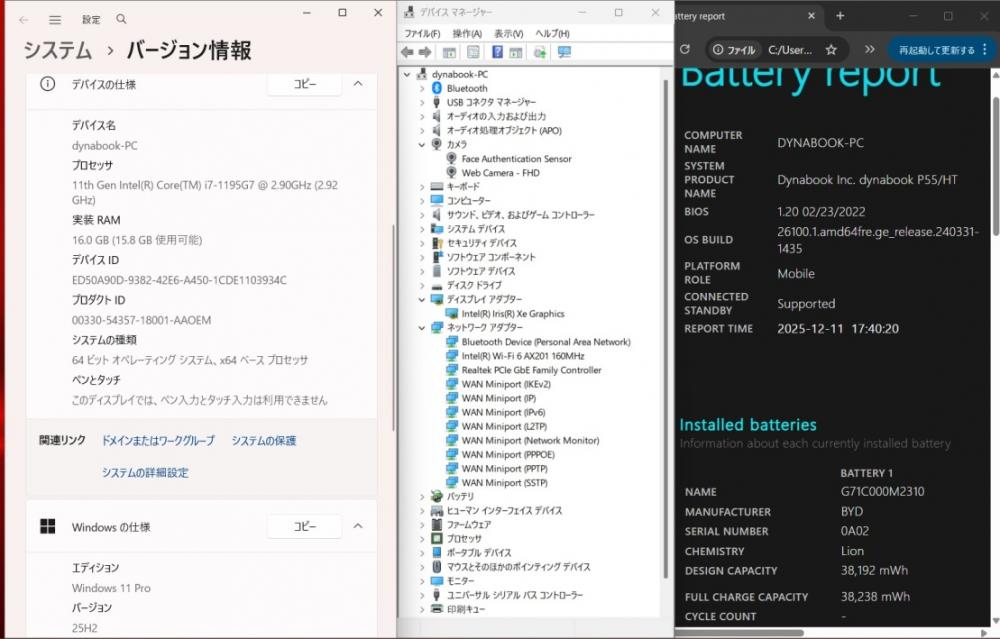Click monitor icon in Device Manager toolbar

point(564,52)
